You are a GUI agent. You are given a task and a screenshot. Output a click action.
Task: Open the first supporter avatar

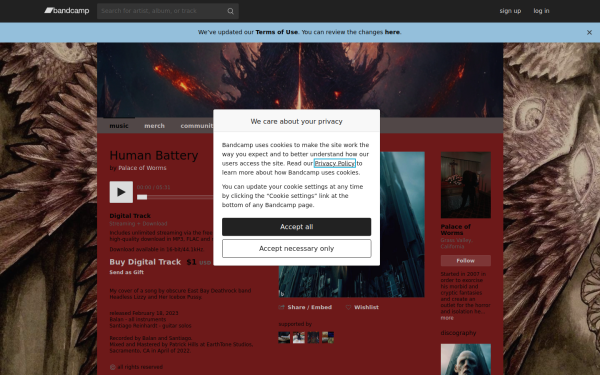[x=284, y=338]
